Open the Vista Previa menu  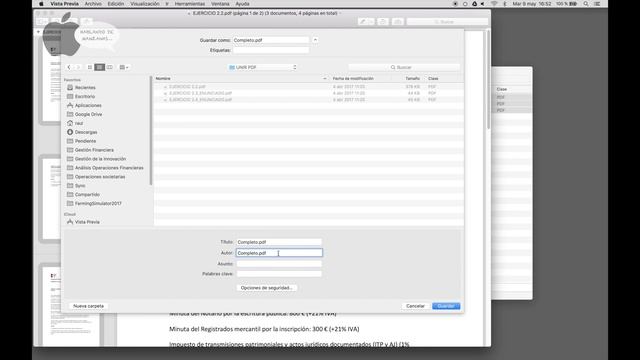[x=64, y=4]
